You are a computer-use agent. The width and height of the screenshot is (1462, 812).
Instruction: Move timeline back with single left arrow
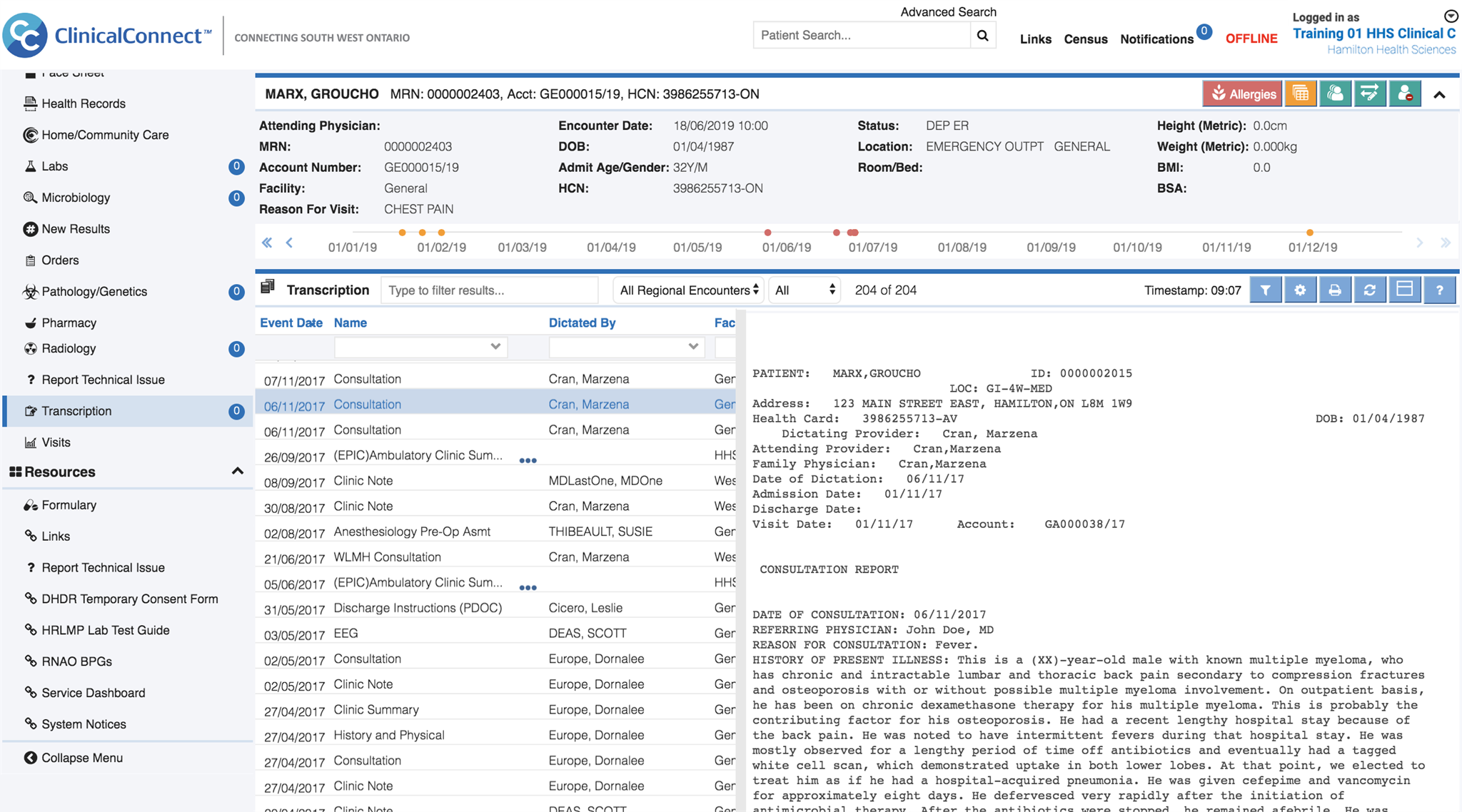(x=289, y=243)
